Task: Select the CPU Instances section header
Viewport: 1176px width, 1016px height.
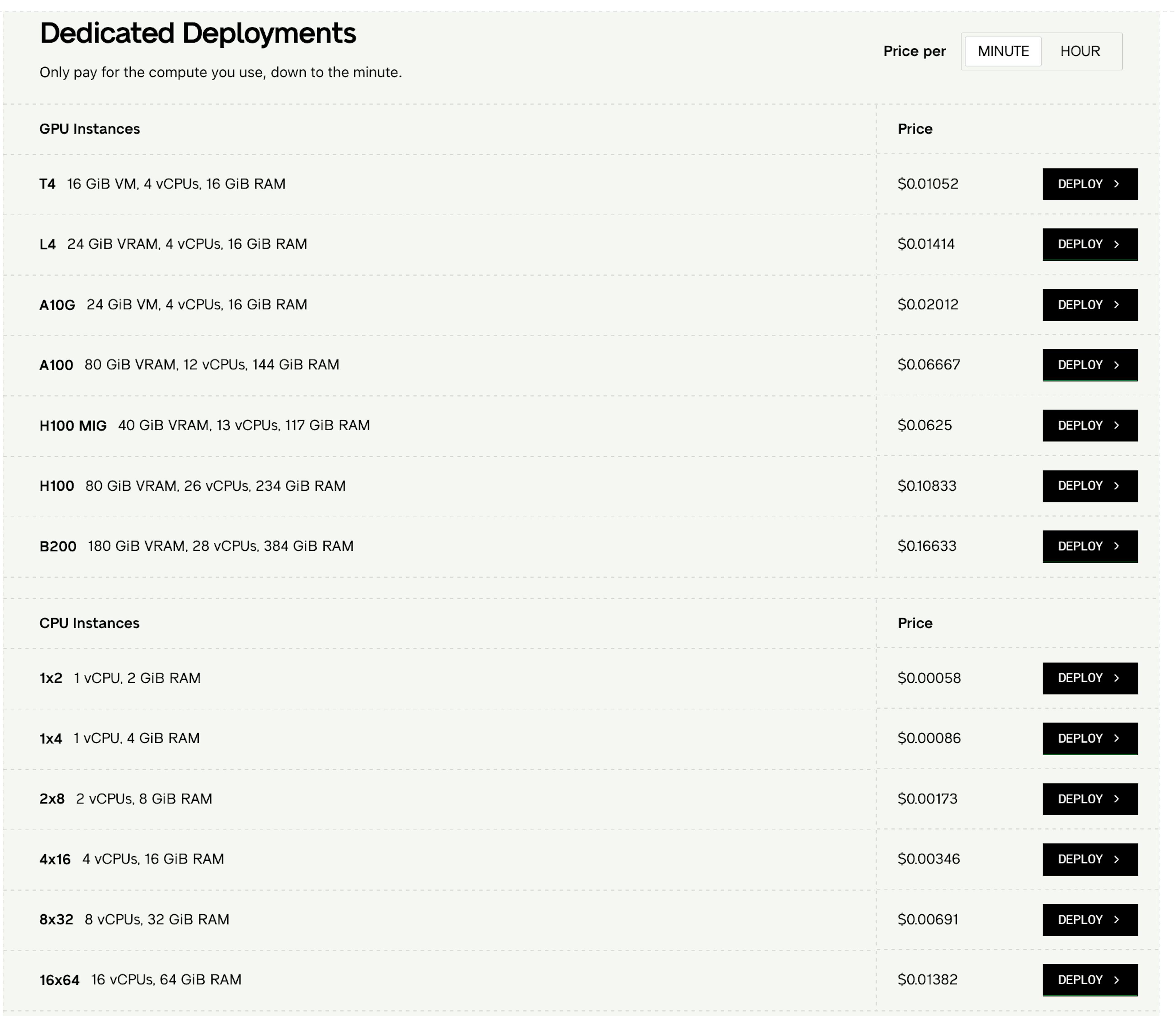Action: [89, 623]
